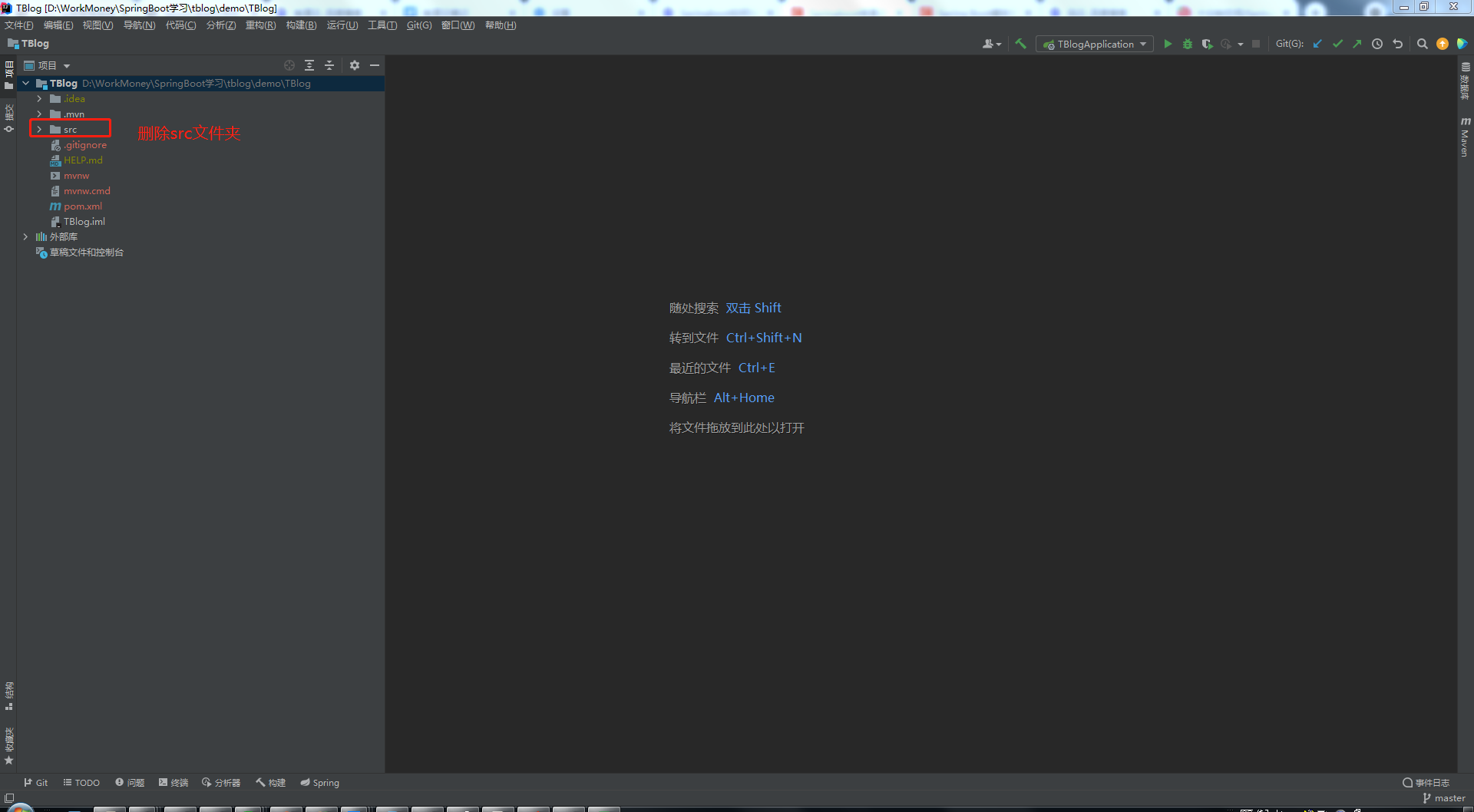
Task: Open the 事件日志 event log
Action: click(x=1426, y=783)
